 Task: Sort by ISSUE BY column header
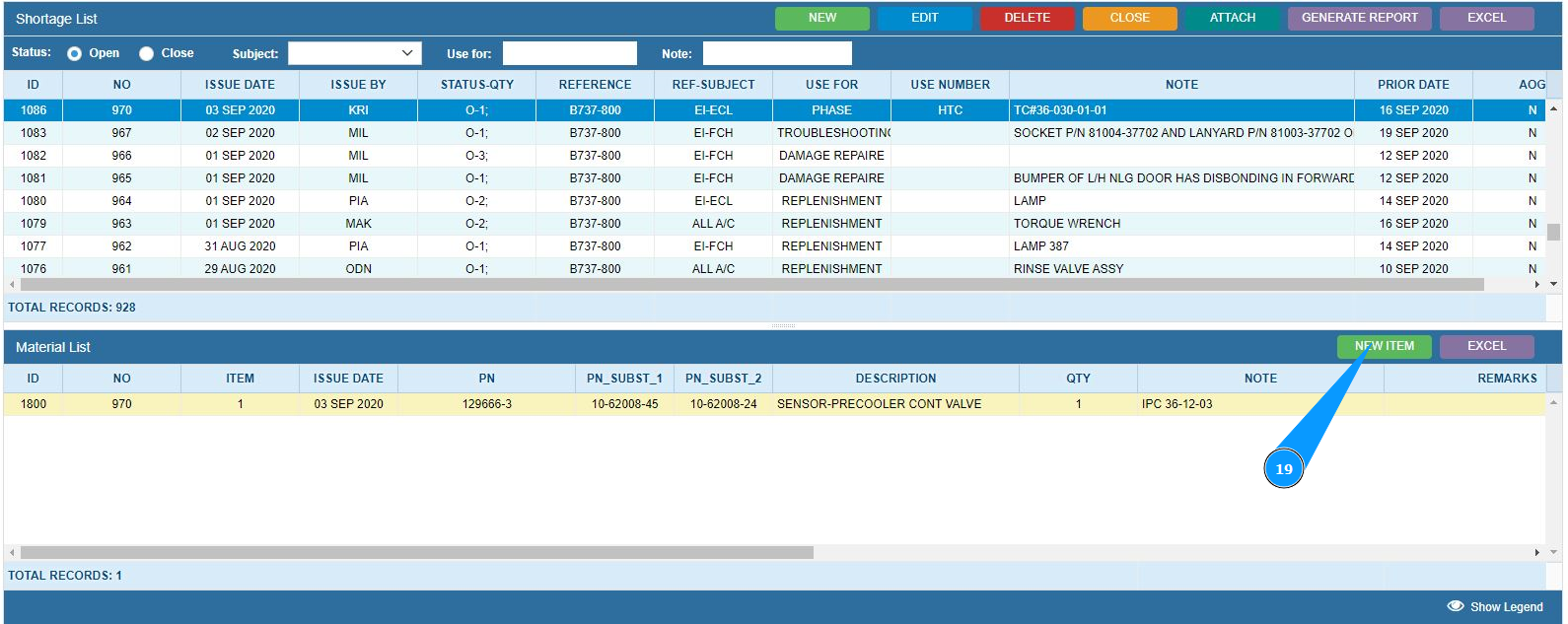point(358,85)
